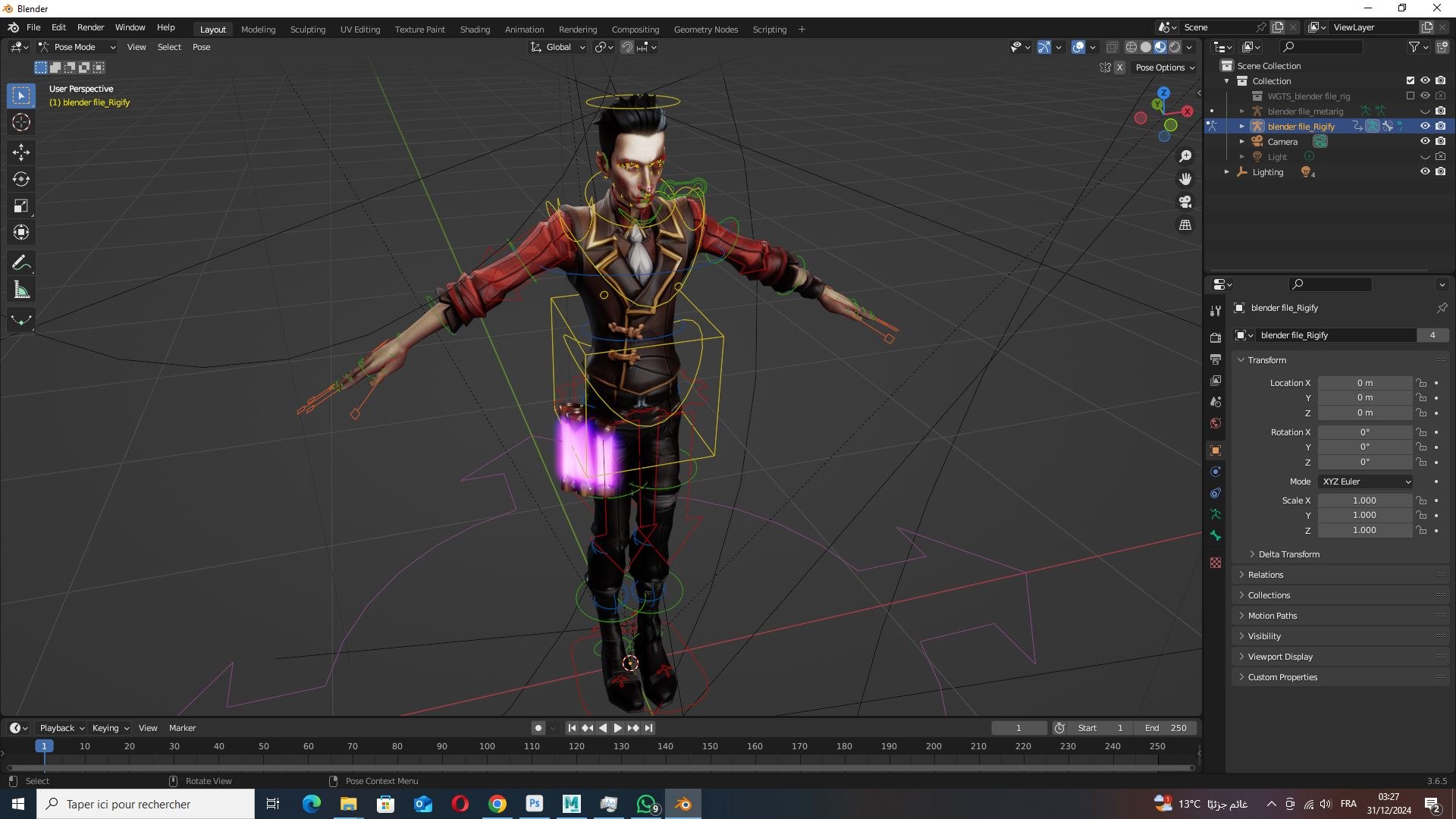Toggle viewport overlays button

1078,47
